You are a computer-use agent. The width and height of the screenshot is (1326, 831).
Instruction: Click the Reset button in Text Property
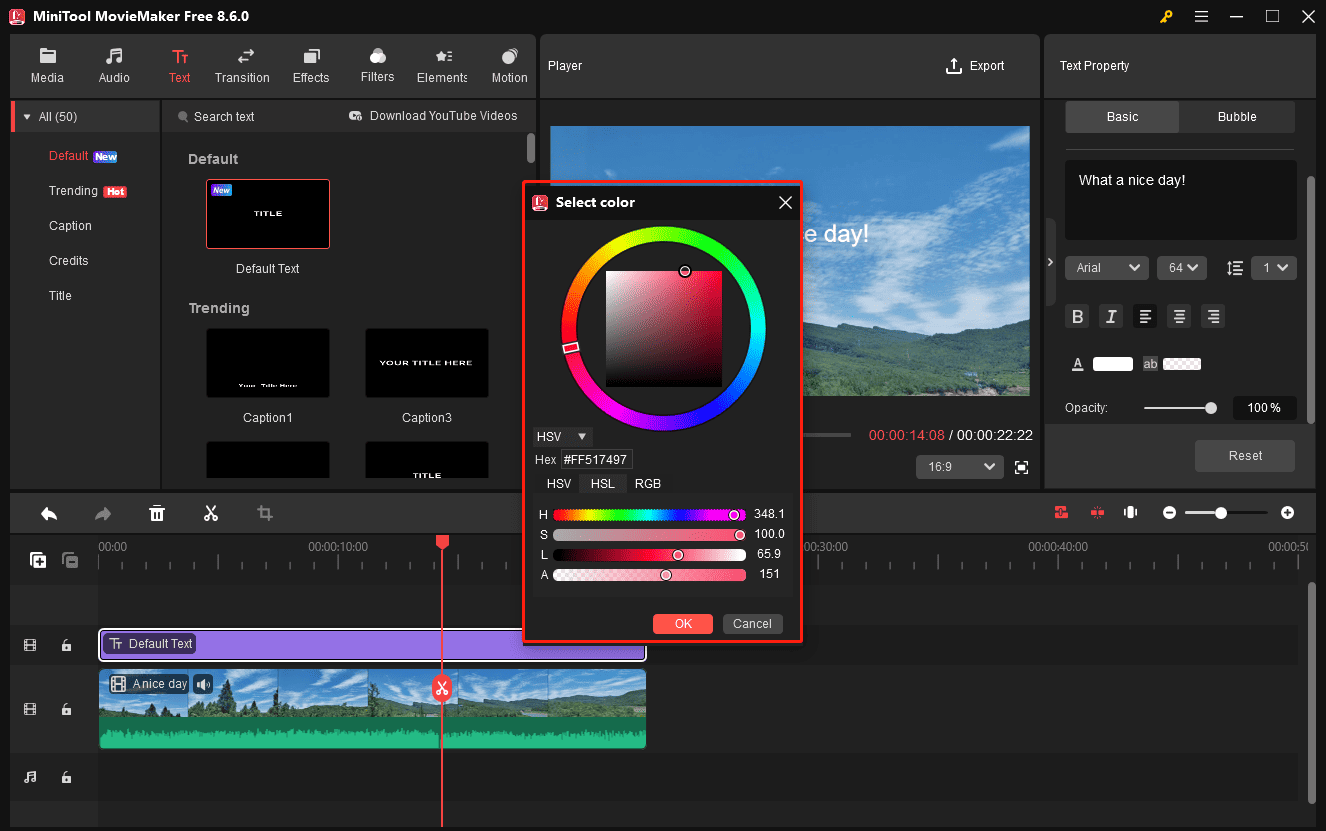1244,455
